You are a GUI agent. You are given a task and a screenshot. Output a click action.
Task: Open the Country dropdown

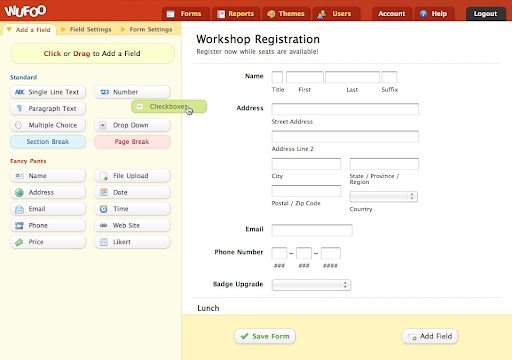pyautogui.click(x=383, y=197)
